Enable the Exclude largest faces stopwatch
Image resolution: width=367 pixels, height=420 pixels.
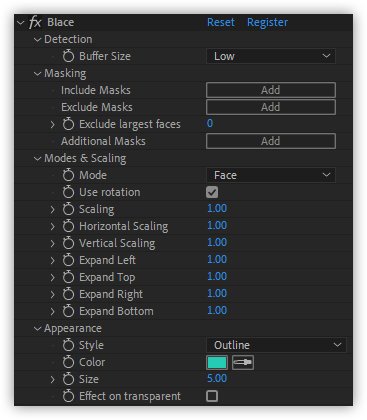(68, 124)
